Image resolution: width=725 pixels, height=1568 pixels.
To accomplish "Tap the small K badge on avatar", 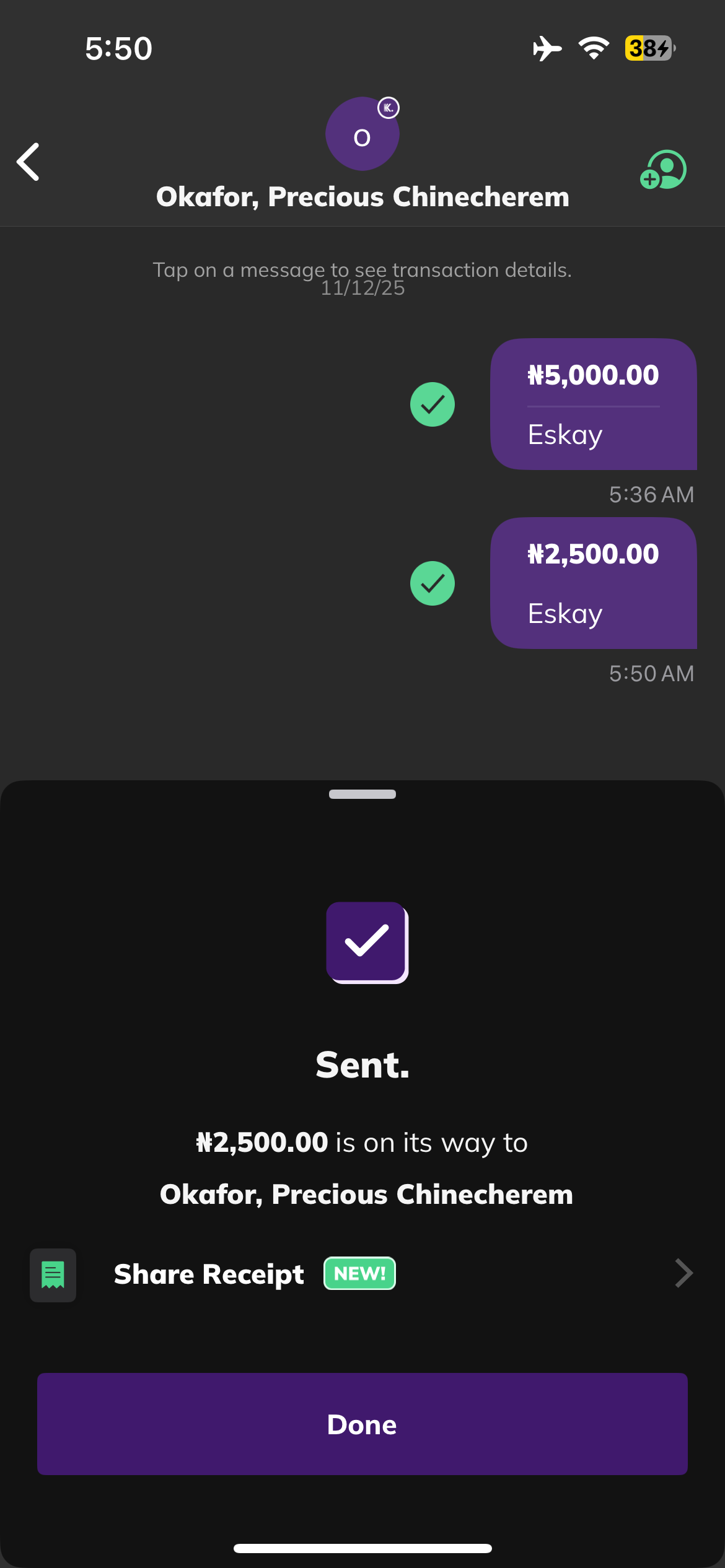I will [x=389, y=108].
